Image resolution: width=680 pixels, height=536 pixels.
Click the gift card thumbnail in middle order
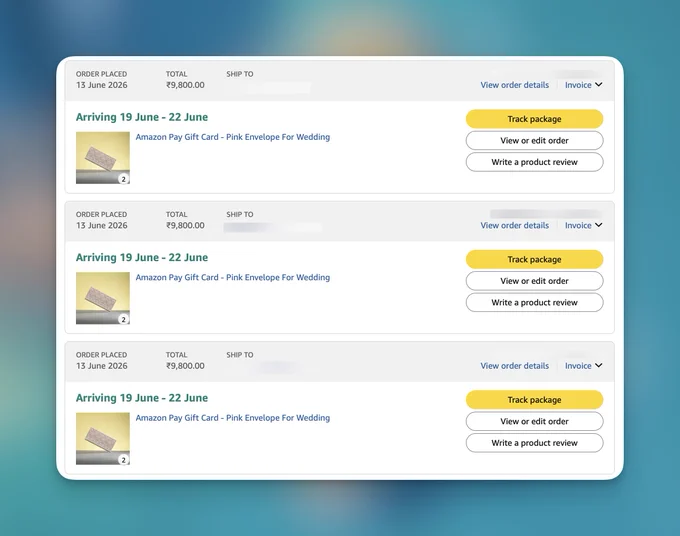pyautogui.click(x=103, y=298)
